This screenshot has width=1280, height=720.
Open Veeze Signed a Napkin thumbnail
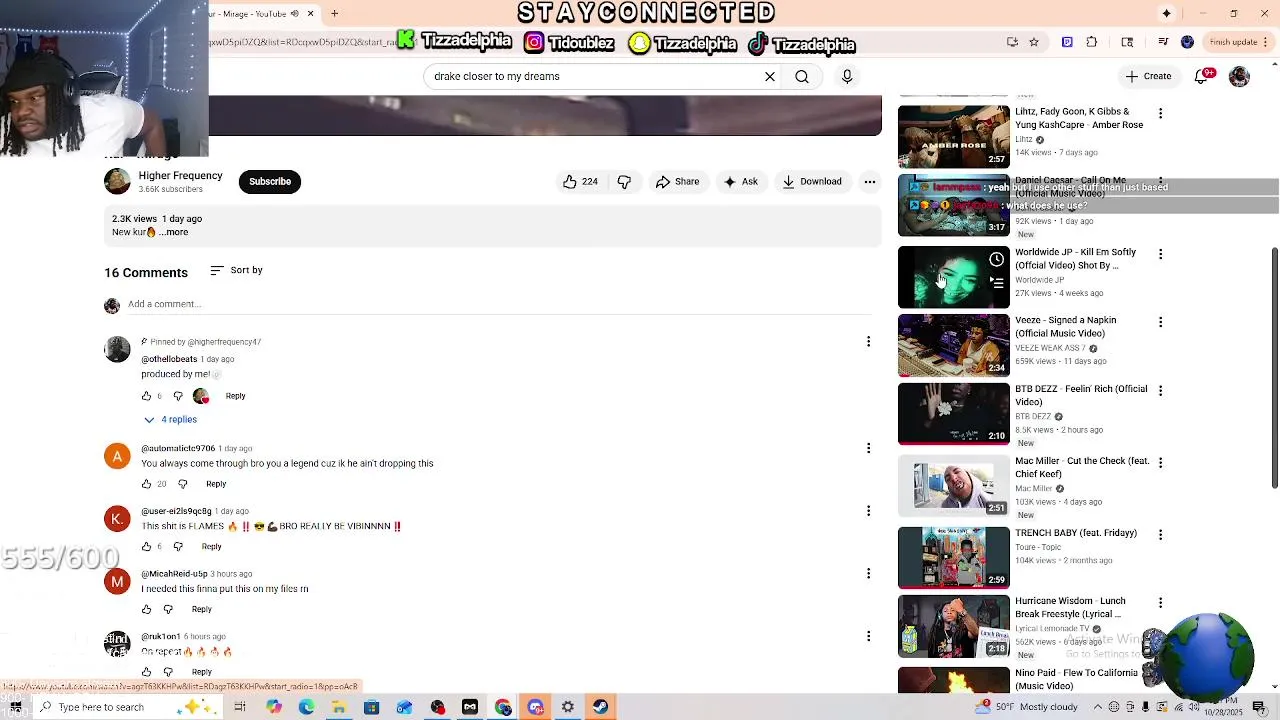[x=954, y=345]
